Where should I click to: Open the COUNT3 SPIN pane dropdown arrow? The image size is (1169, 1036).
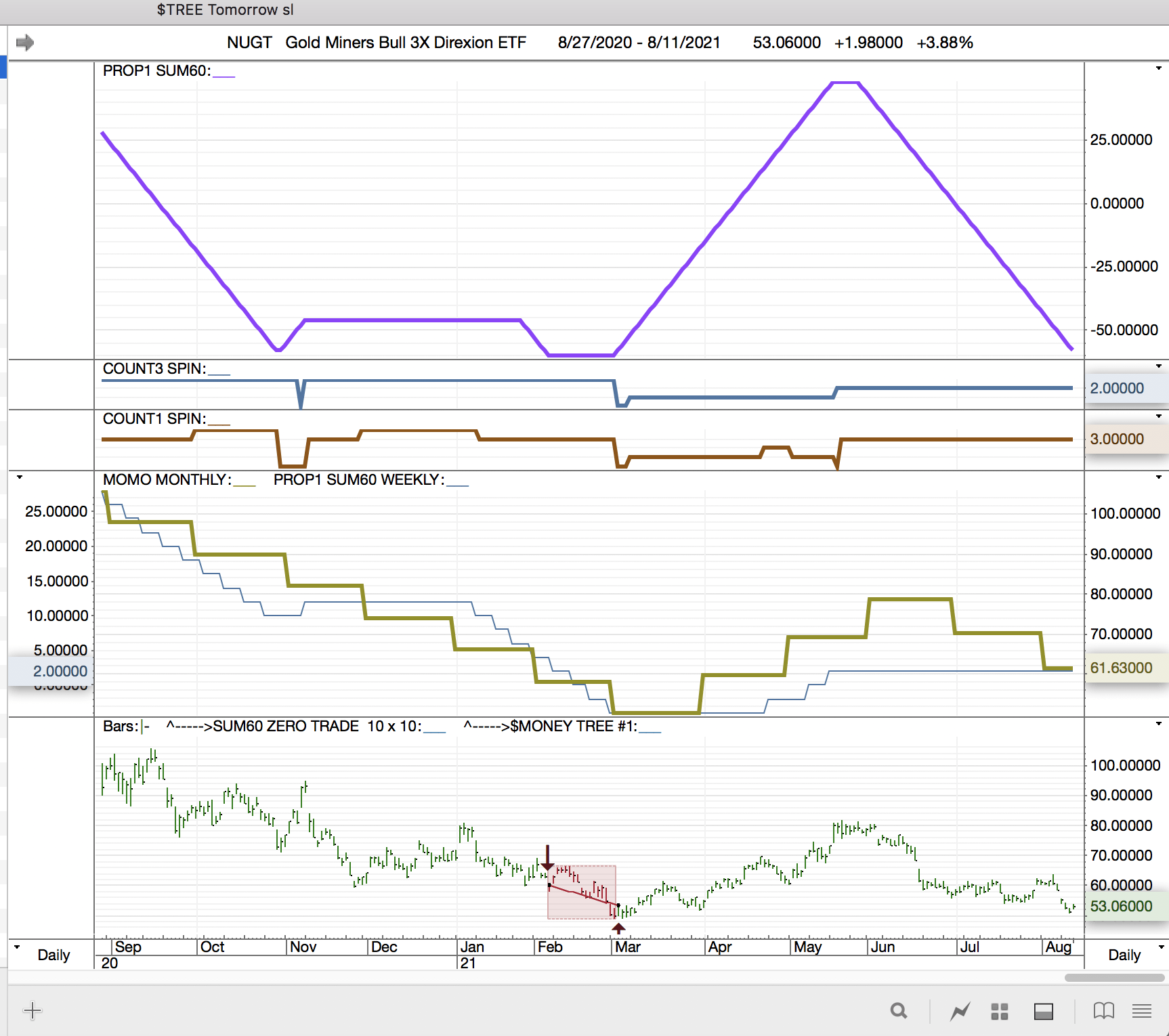(1158, 366)
